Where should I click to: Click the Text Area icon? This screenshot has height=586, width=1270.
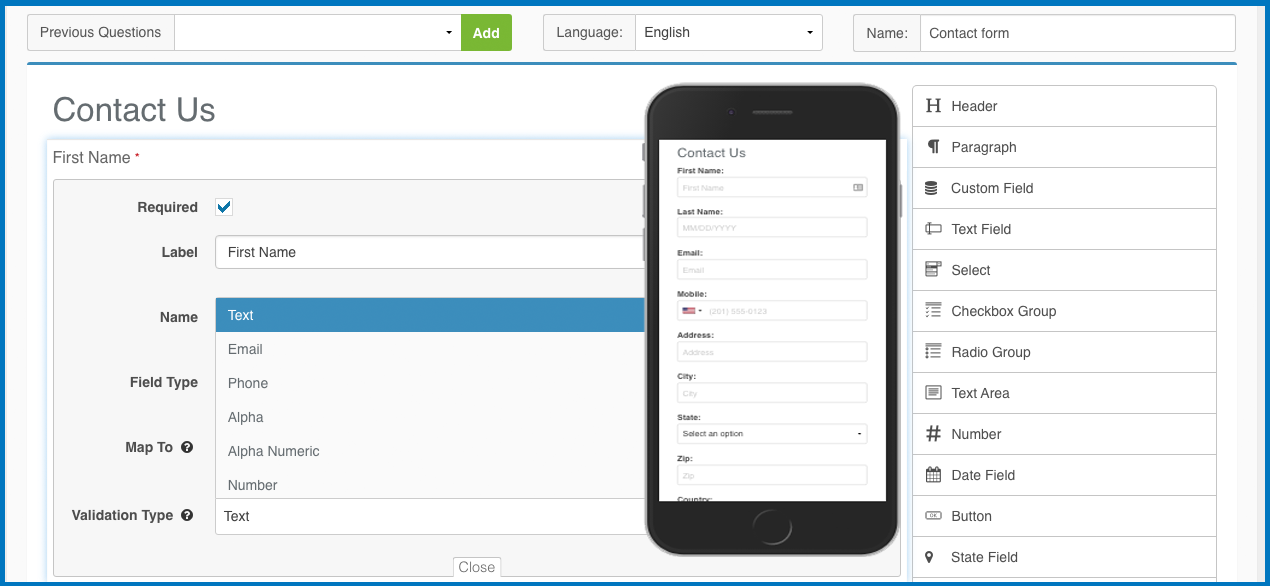coord(933,393)
